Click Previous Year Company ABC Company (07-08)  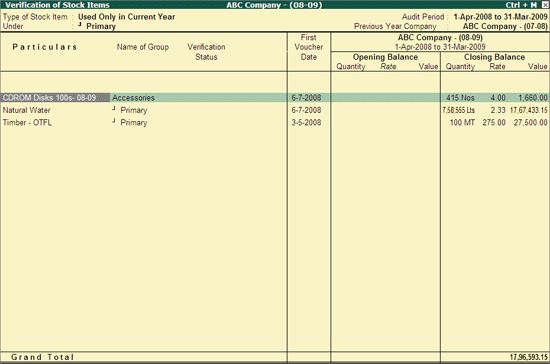tap(505, 26)
